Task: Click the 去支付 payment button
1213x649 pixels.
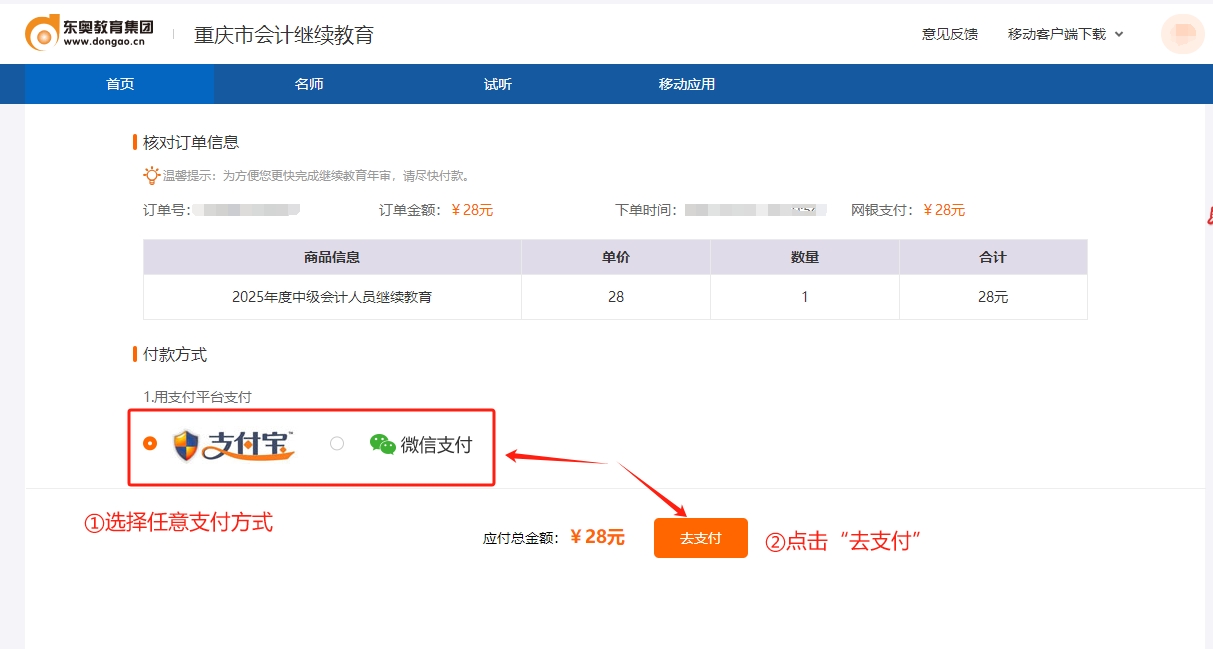Action: [x=700, y=537]
